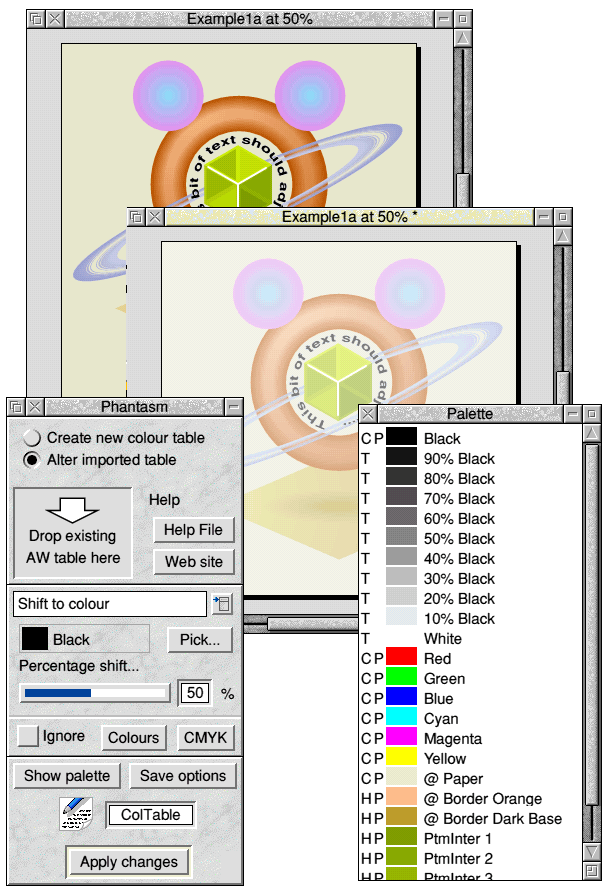Iconise the Phantasm window
This screenshot has width=615, height=887.
(x=233, y=407)
